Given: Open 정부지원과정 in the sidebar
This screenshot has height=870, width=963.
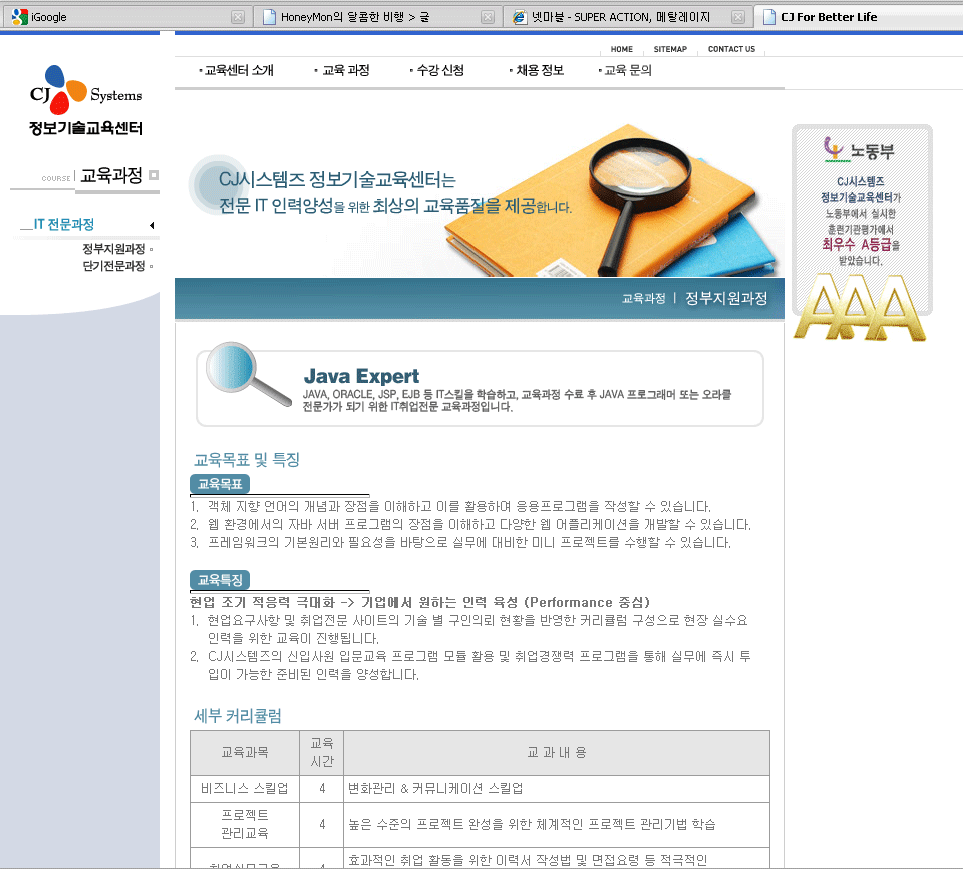Looking at the screenshot, I should (114, 249).
